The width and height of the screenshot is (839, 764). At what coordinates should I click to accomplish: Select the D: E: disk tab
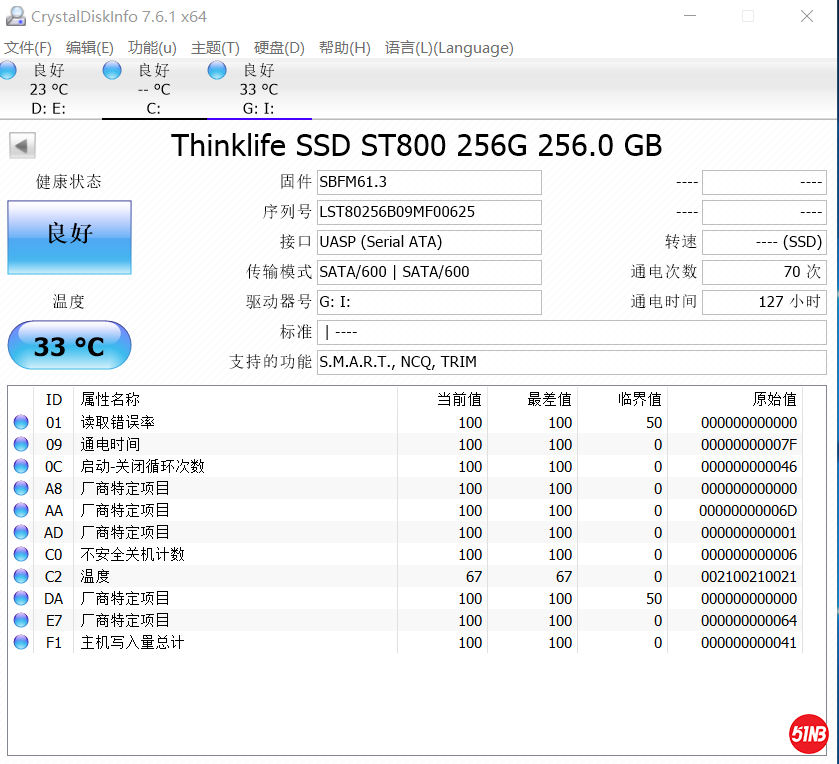click(x=48, y=89)
